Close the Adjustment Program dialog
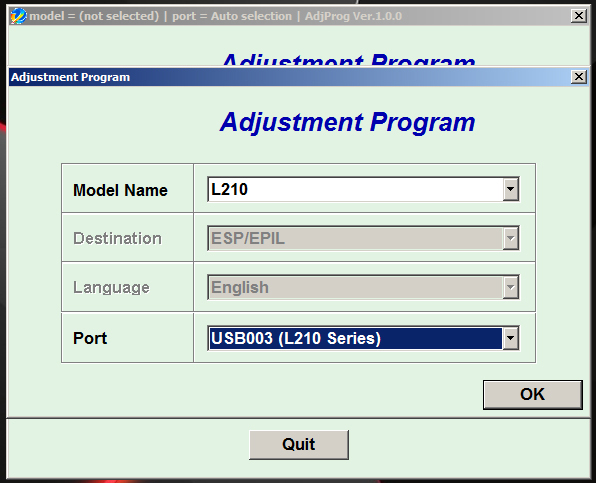This screenshot has height=483, width=596. tap(579, 77)
